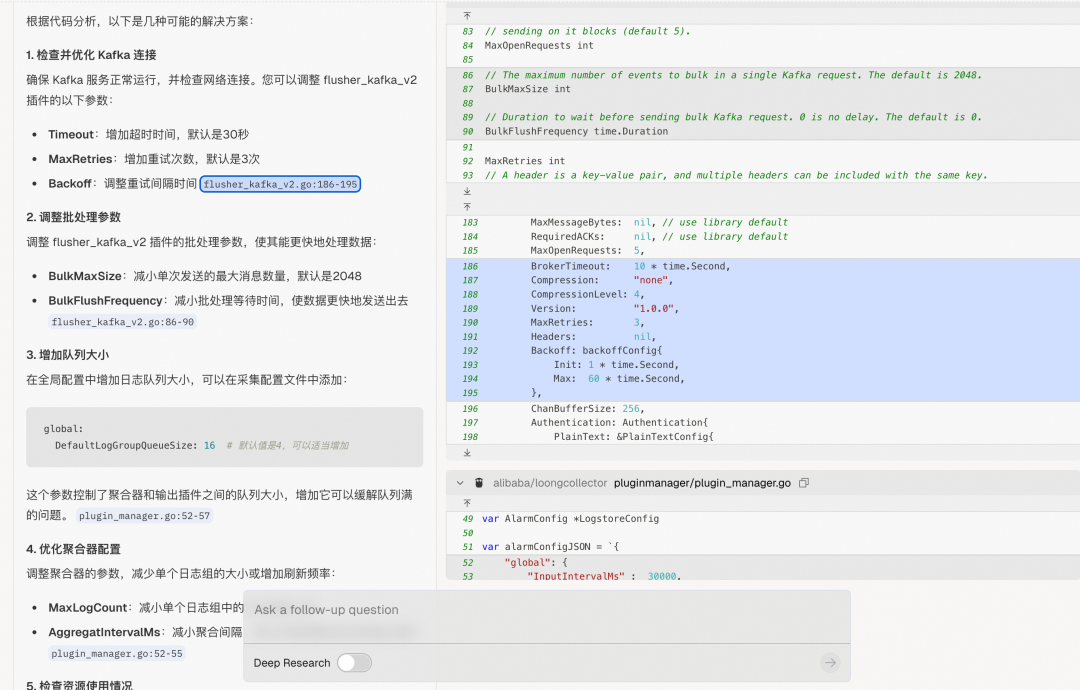Expand code downward below line 93

(467, 190)
